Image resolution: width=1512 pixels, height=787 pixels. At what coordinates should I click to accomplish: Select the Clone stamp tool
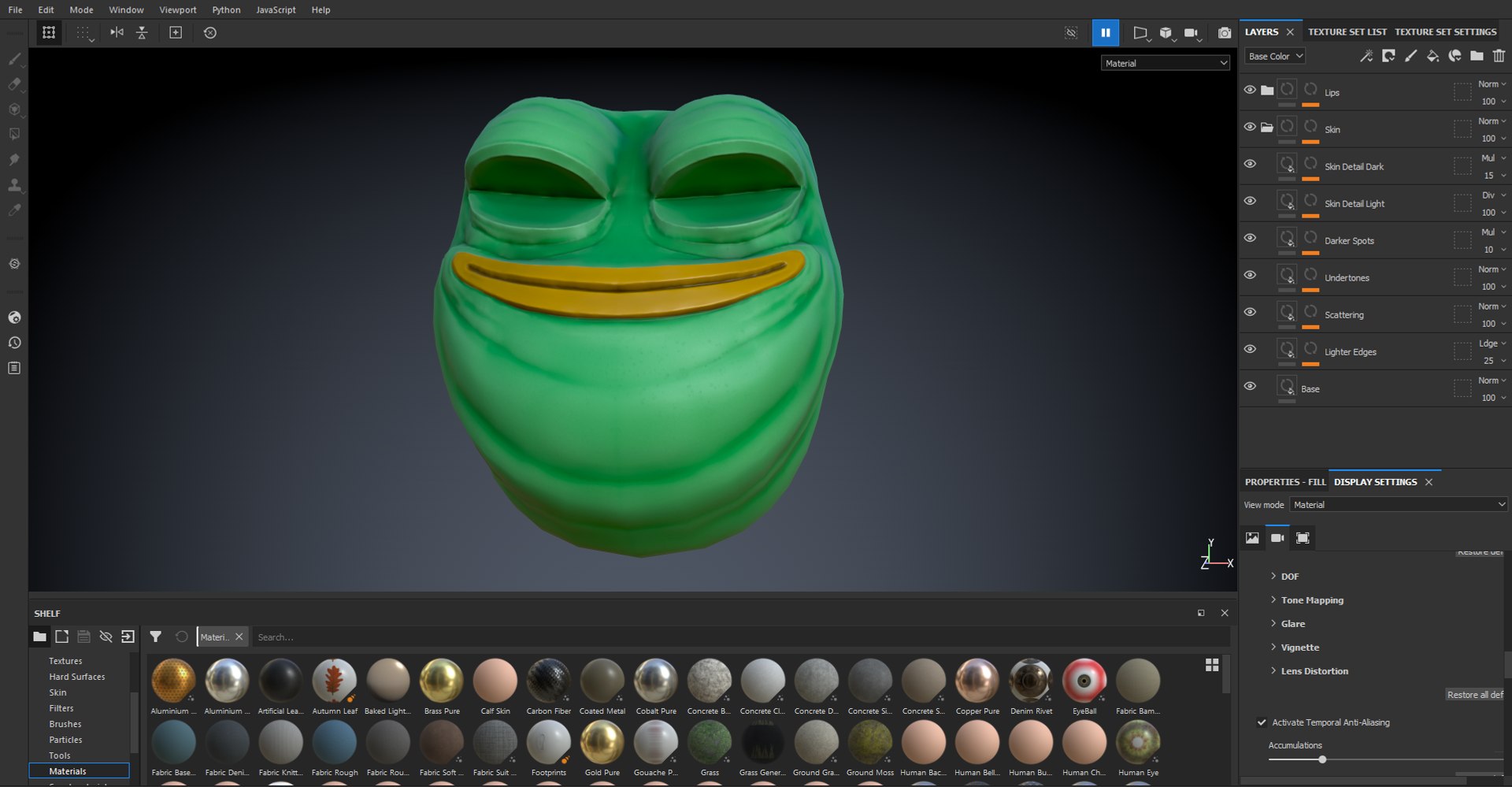pos(14,185)
